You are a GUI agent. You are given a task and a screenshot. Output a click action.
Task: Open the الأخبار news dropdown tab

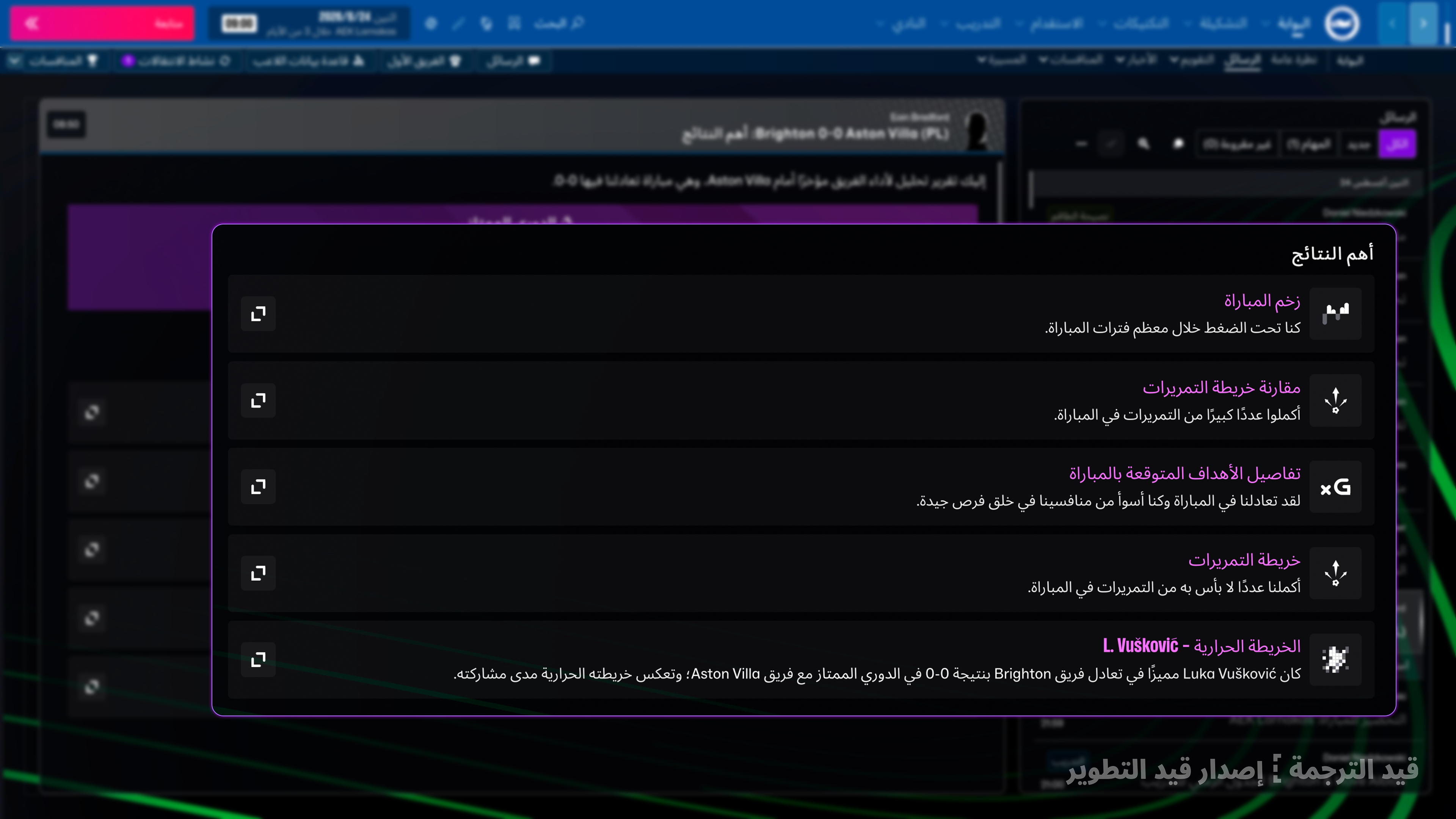coord(1136,60)
